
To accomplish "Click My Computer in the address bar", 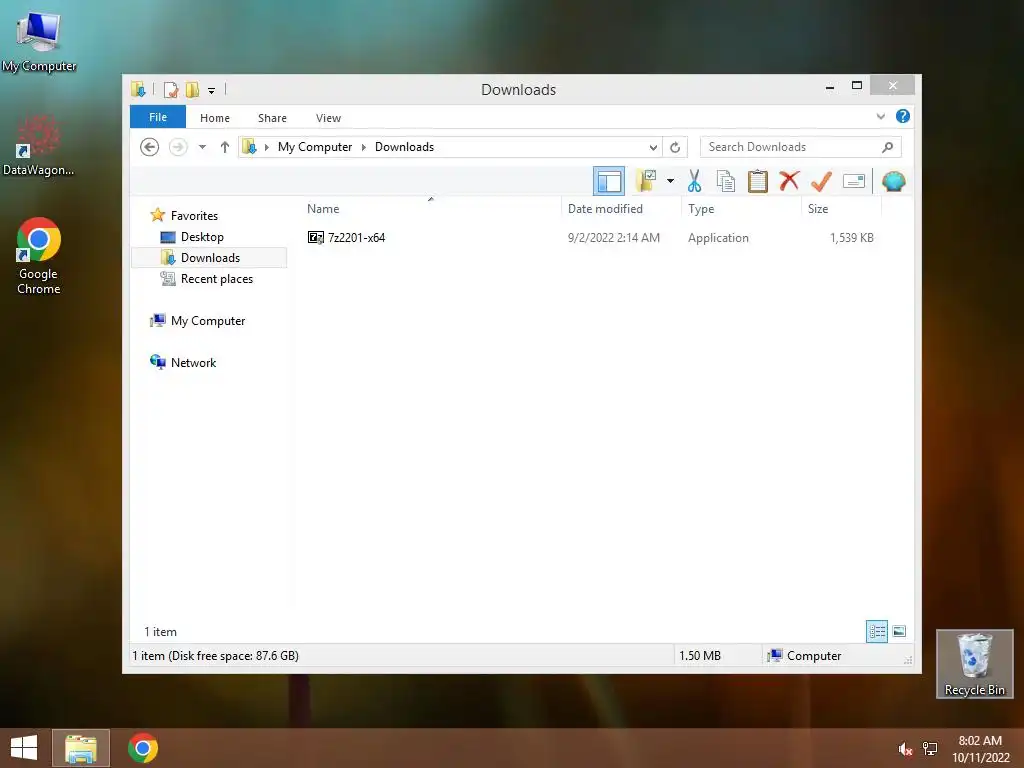I will [315, 147].
